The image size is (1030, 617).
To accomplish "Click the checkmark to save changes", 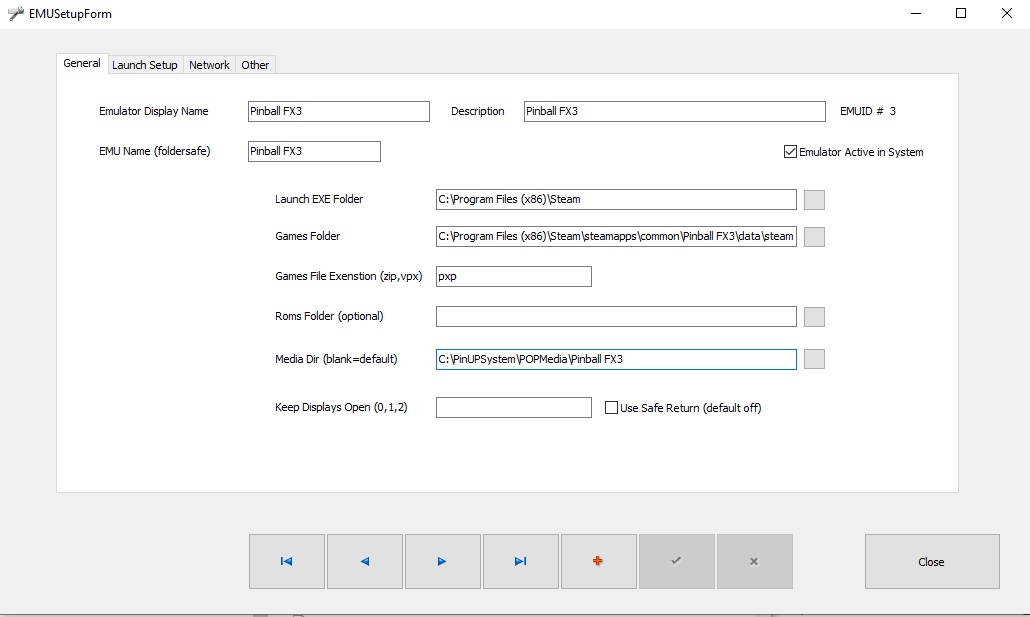I will pos(676,562).
